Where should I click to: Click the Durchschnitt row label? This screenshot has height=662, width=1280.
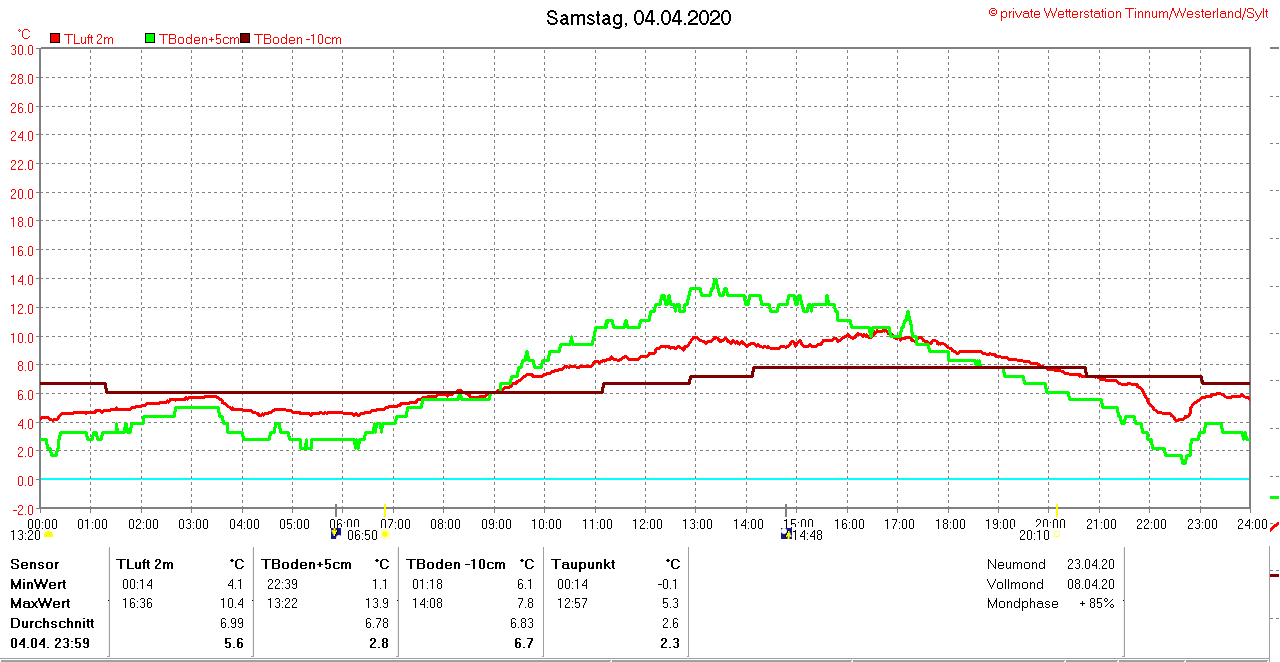52,623
